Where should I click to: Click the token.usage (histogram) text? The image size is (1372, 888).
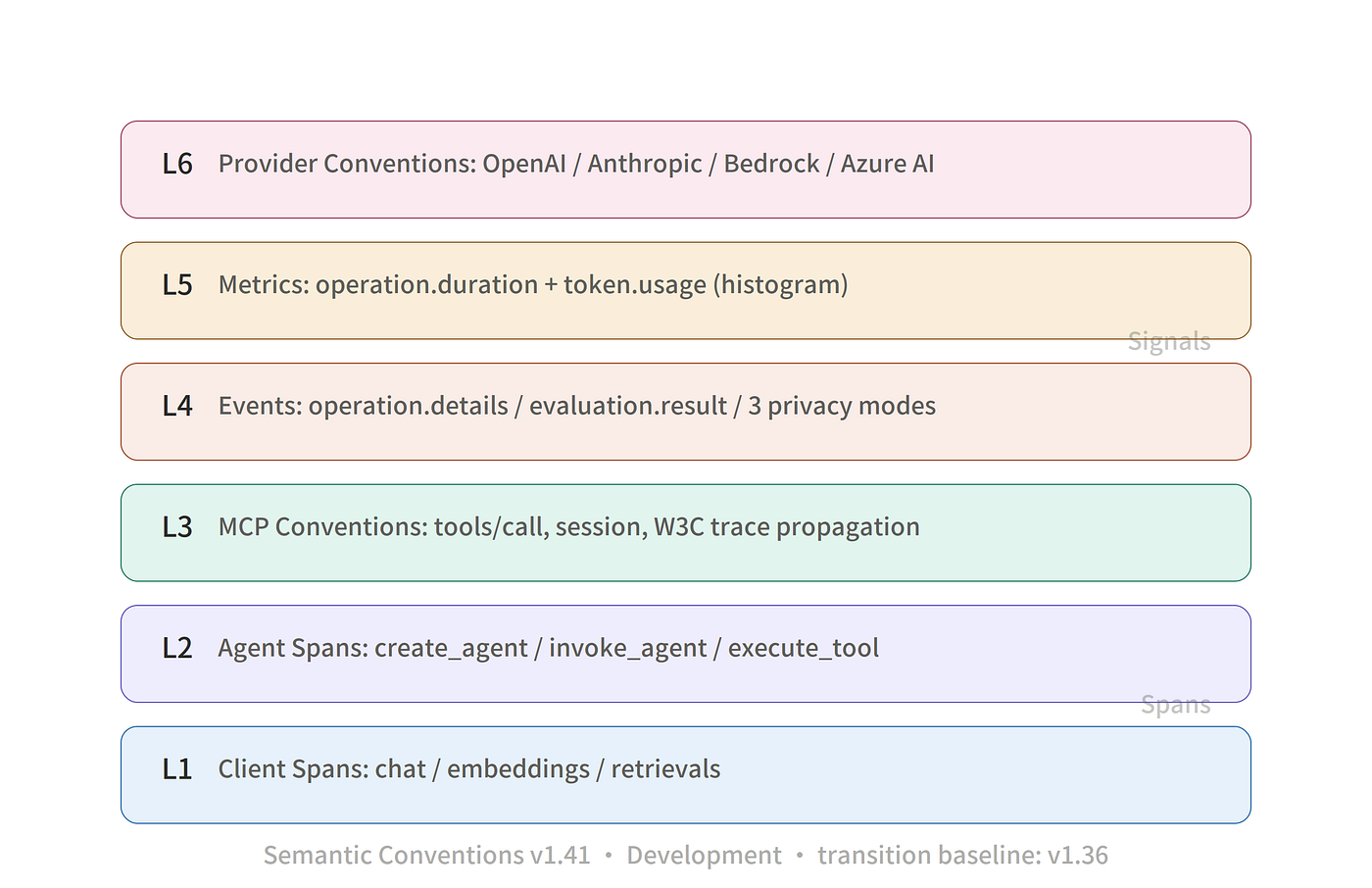point(706,285)
